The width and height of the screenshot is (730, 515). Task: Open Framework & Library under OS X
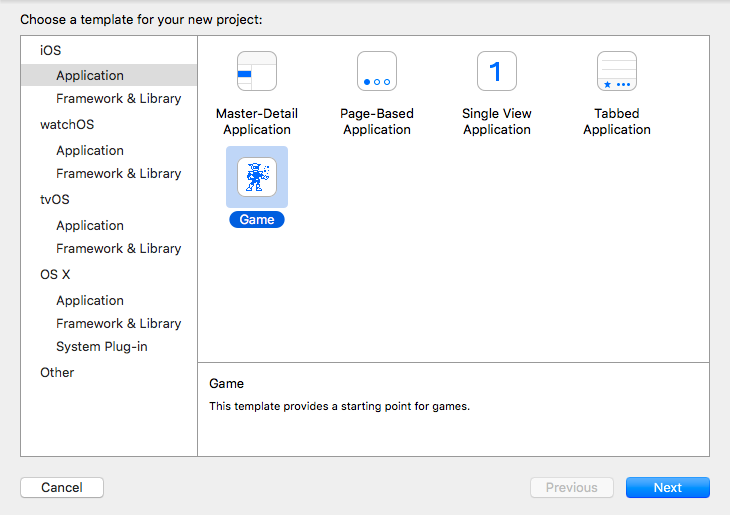point(118,323)
